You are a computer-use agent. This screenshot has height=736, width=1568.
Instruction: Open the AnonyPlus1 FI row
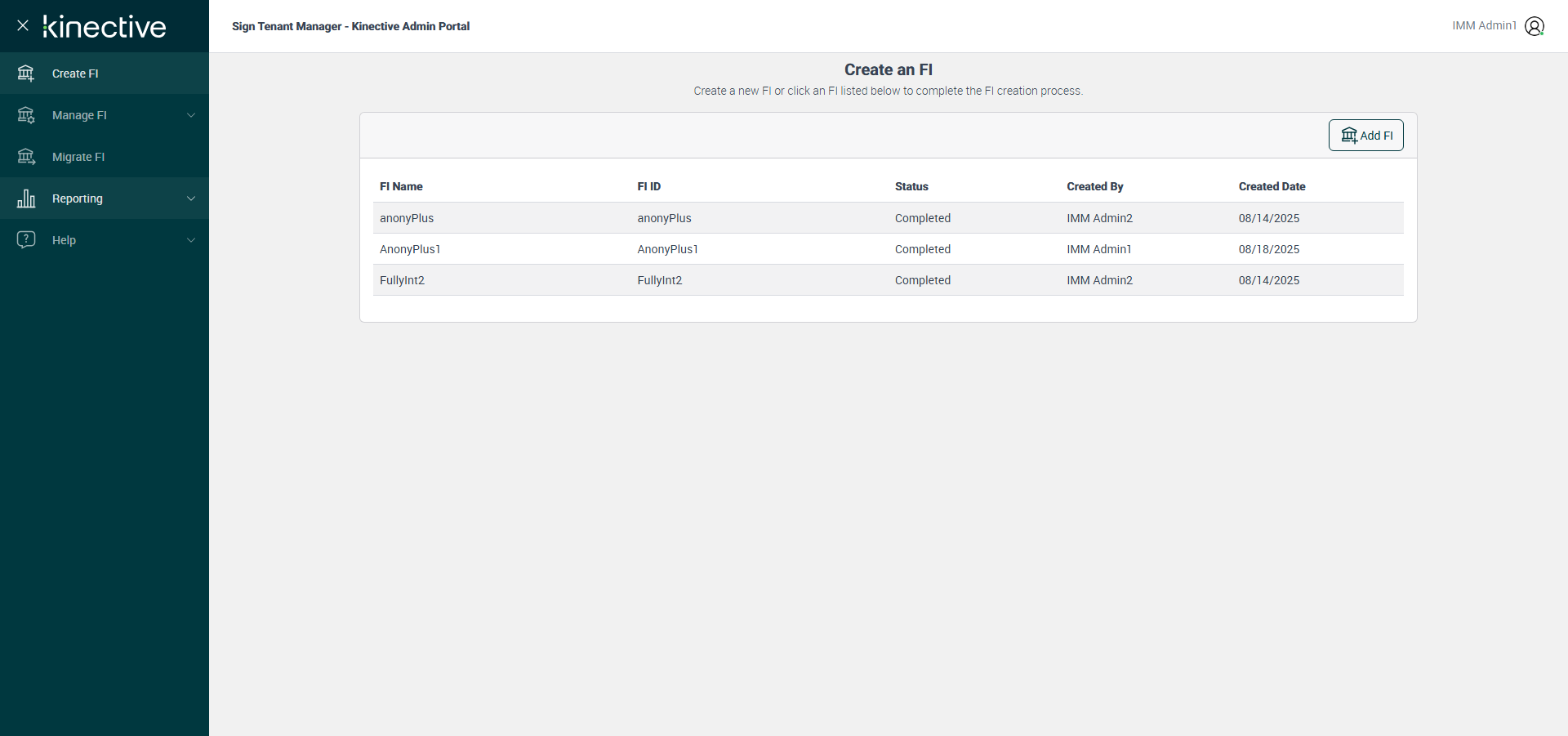(410, 249)
